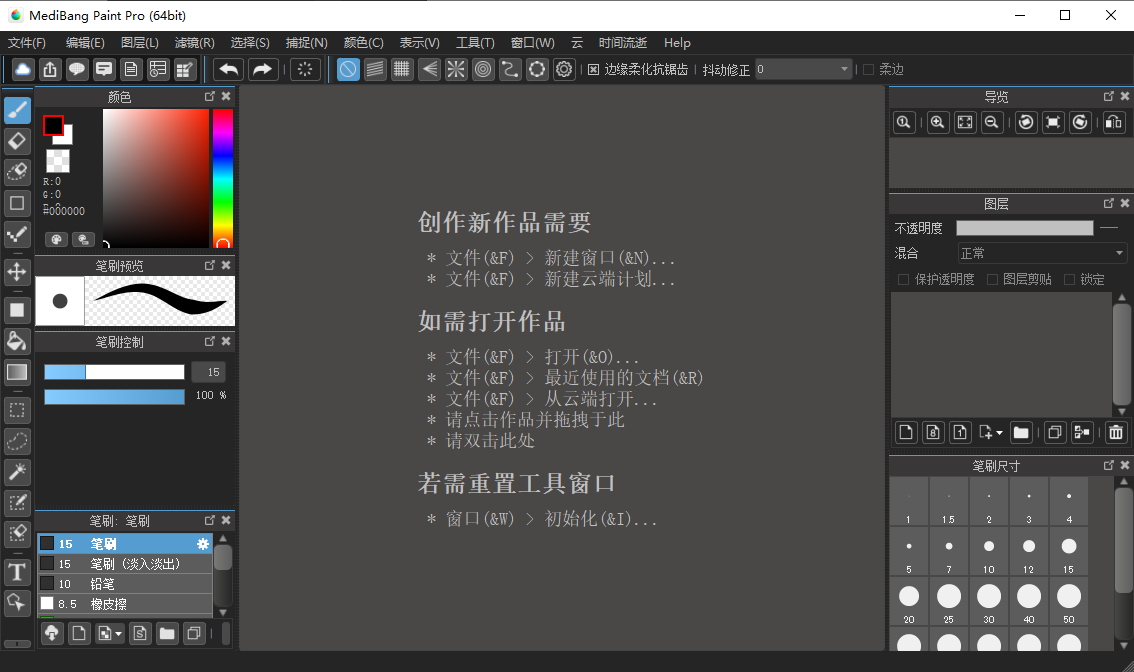Enable radial snap
This screenshot has width=1134, height=672.
[456, 69]
